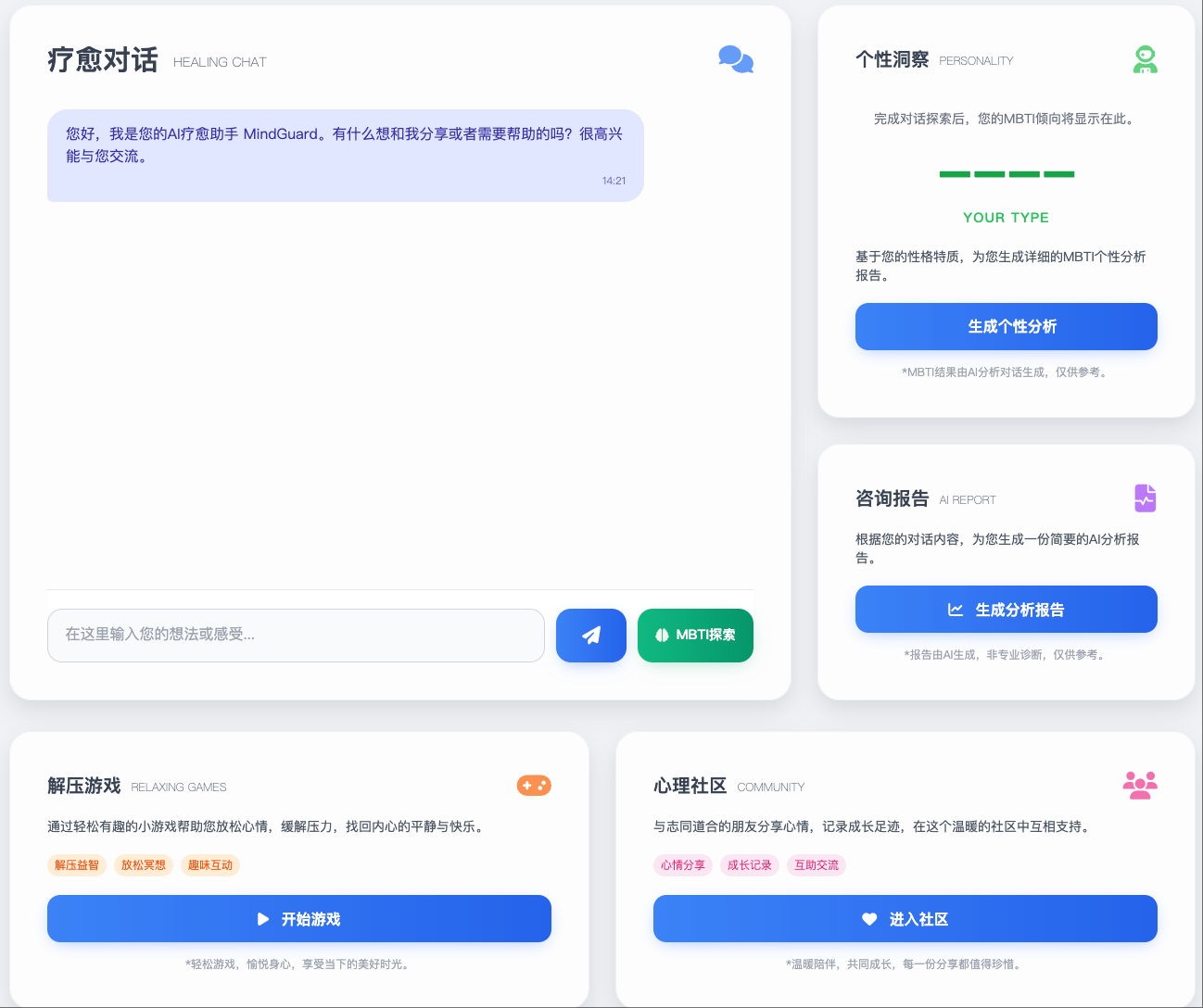Click the chart icon on 生成分析报告
Viewport: 1203px width, 1008px height.
point(956,610)
